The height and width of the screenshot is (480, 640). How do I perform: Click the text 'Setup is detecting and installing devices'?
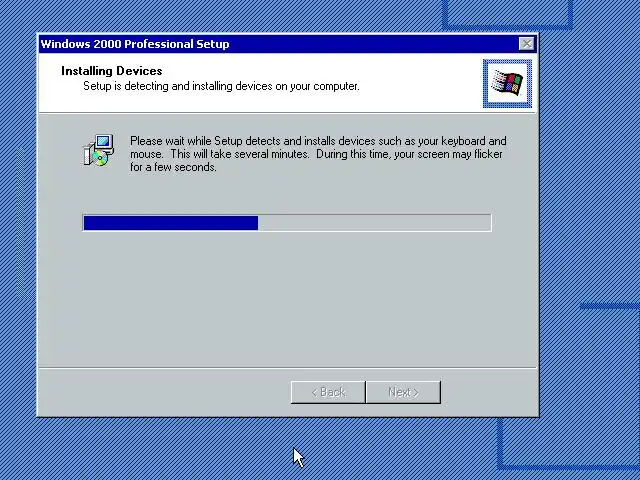[x=178, y=87]
